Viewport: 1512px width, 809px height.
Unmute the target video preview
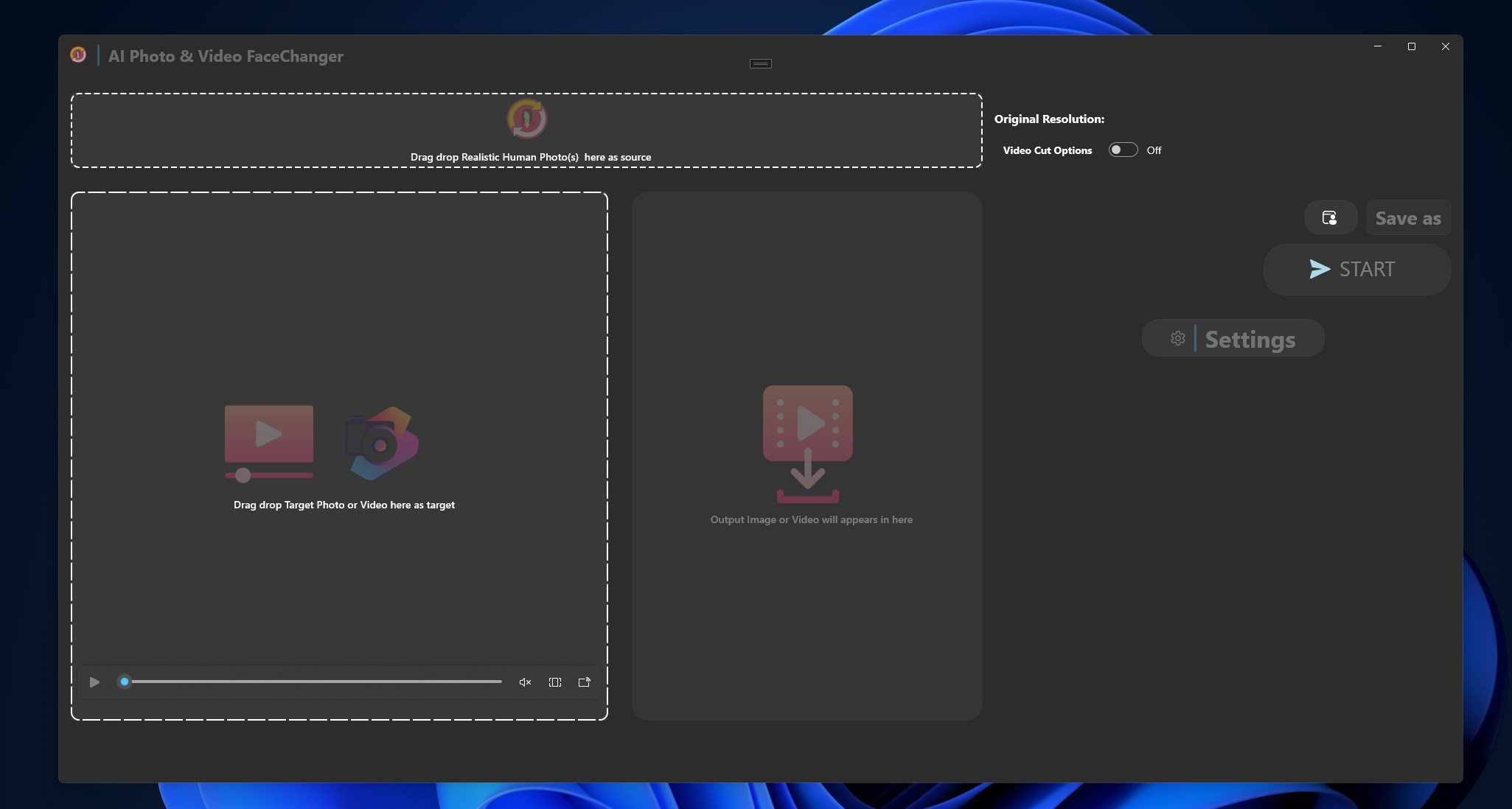pyautogui.click(x=524, y=682)
